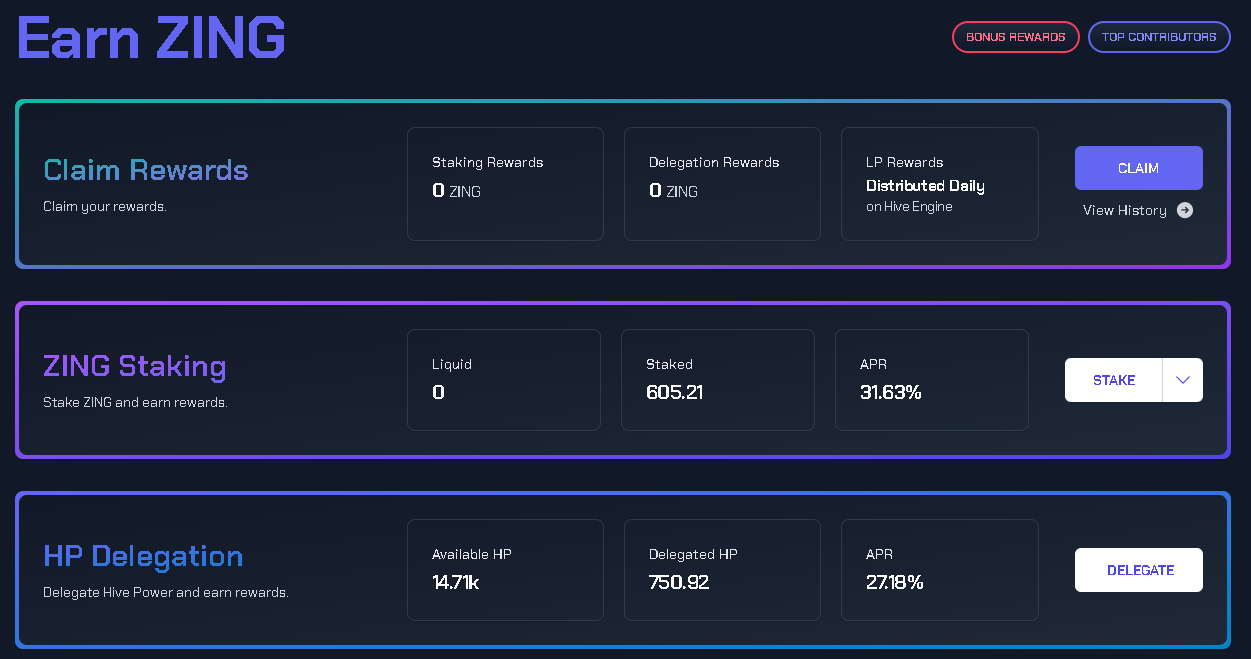The height and width of the screenshot is (659, 1251).
Task: Open the View History link
Action: 1125,210
